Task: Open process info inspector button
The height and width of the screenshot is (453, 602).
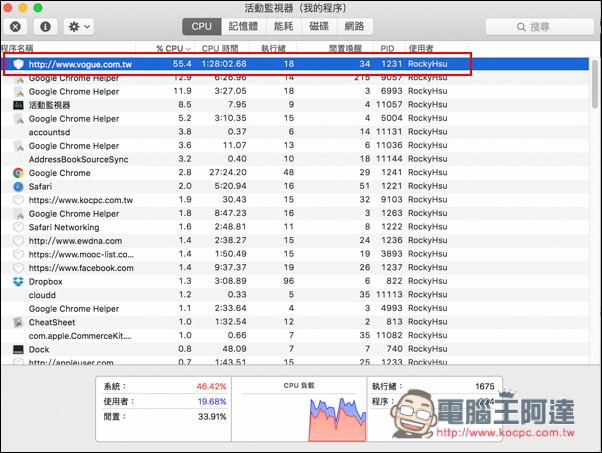Action: (45, 26)
